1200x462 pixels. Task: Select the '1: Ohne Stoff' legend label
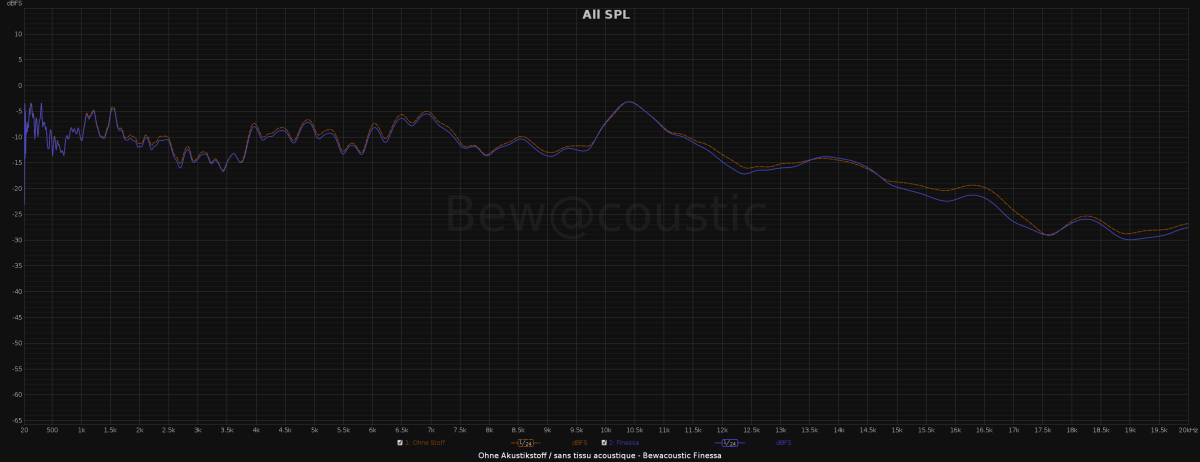[x=425, y=442]
